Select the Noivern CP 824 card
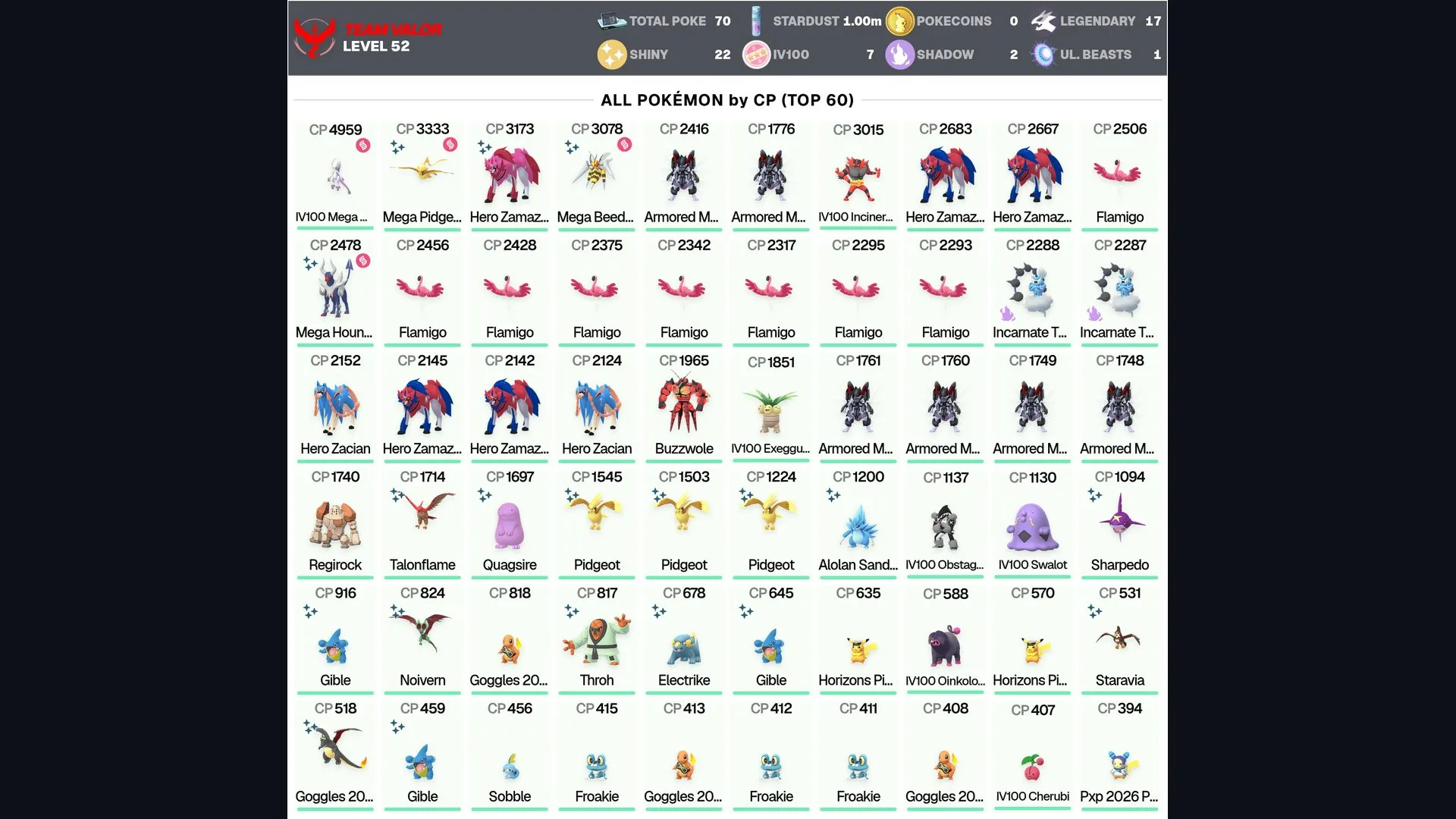The height and width of the screenshot is (819, 1456). tap(422, 639)
